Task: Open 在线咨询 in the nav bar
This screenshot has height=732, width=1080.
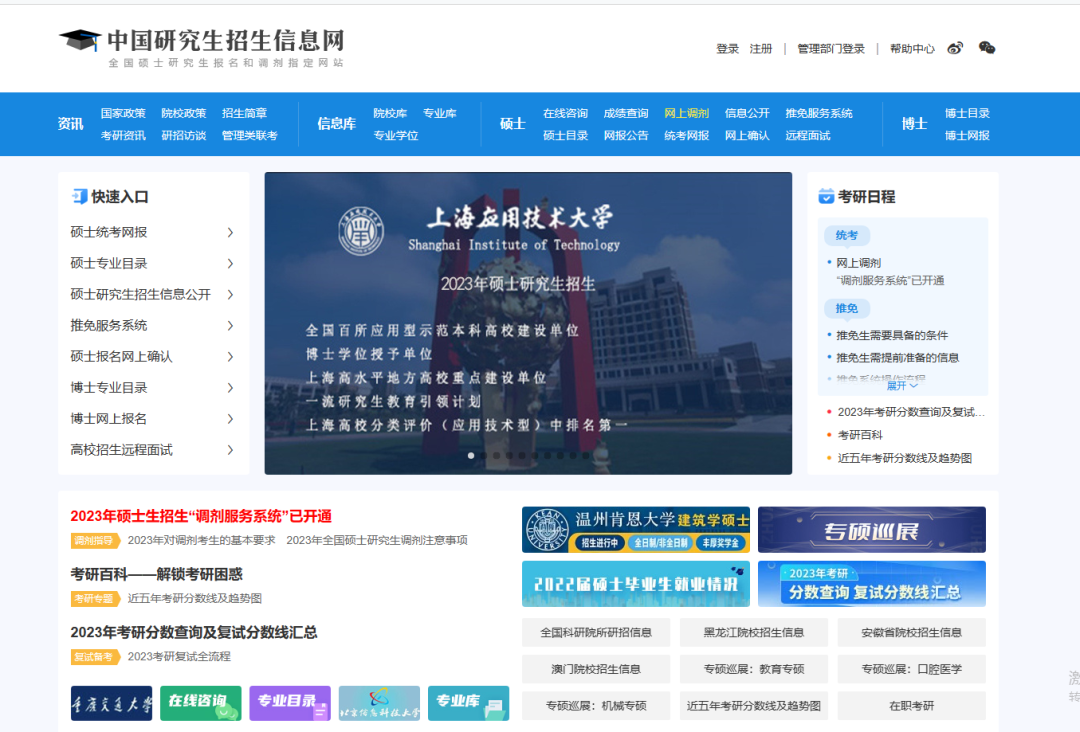Action: [565, 113]
